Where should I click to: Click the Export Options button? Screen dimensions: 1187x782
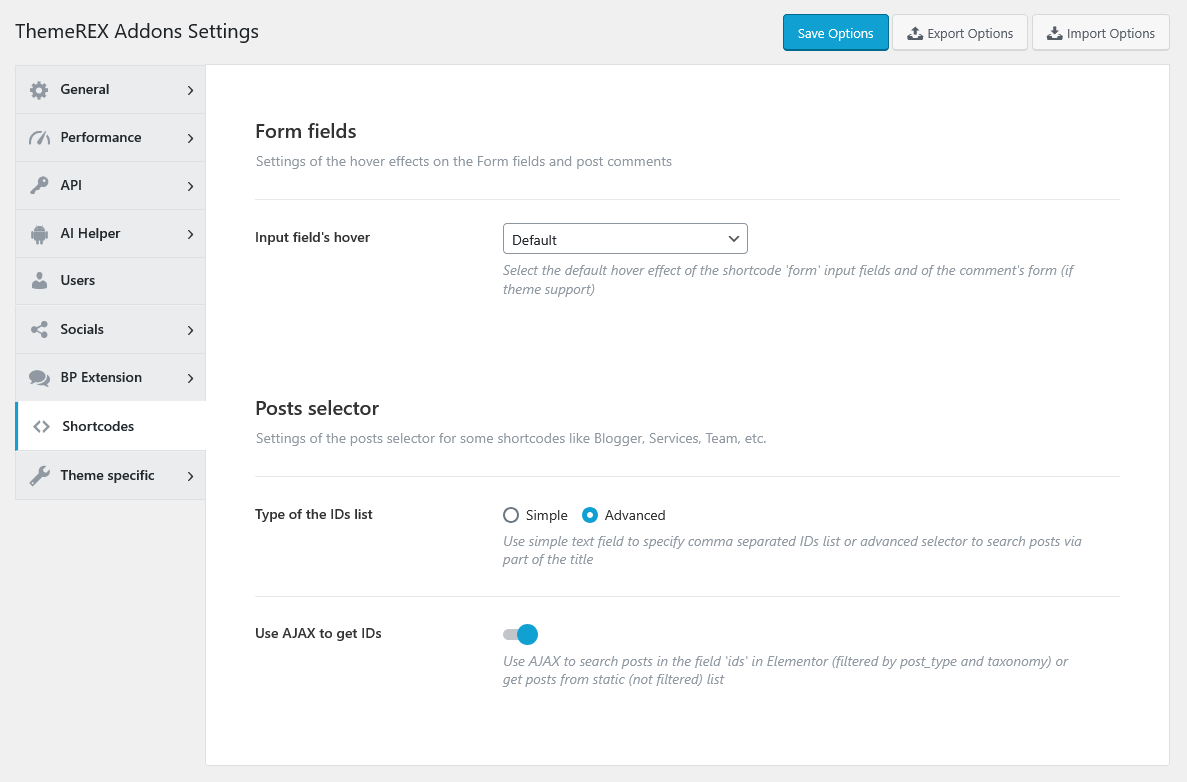coord(960,33)
